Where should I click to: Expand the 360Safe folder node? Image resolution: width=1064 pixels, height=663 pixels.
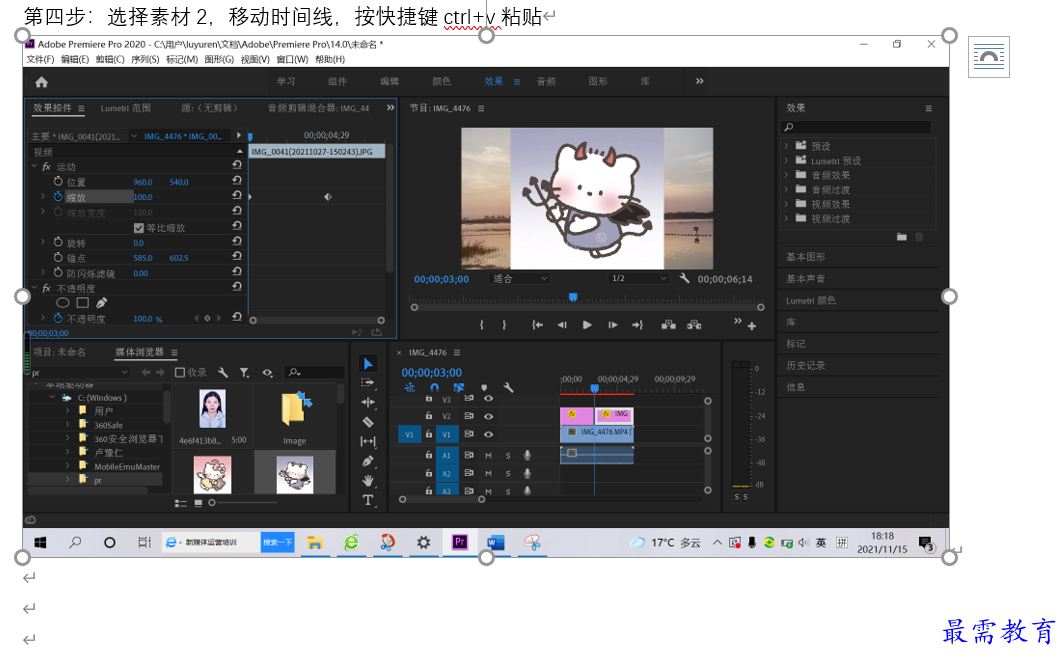(67, 425)
